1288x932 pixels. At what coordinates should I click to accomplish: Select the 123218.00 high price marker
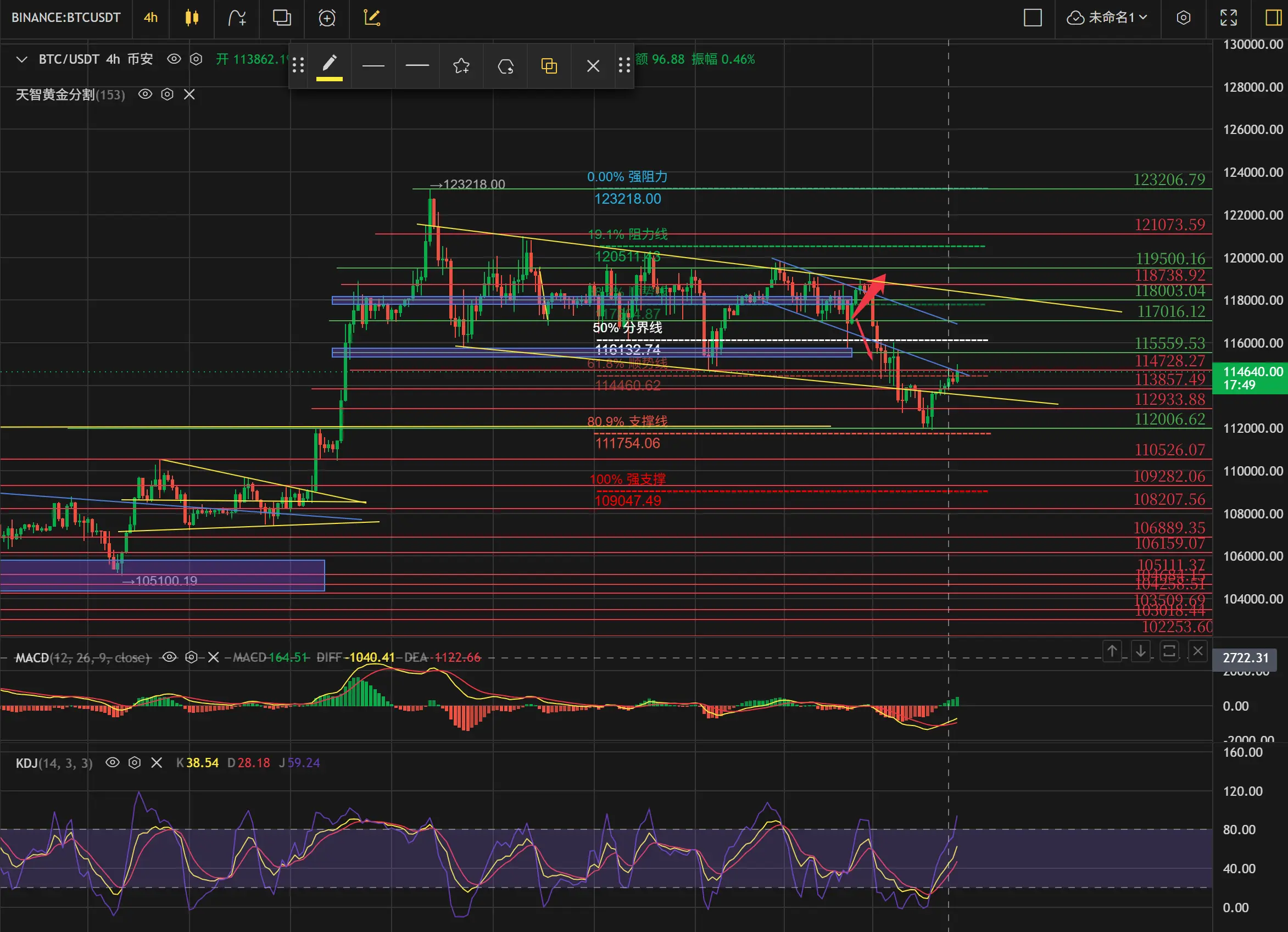[467, 184]
